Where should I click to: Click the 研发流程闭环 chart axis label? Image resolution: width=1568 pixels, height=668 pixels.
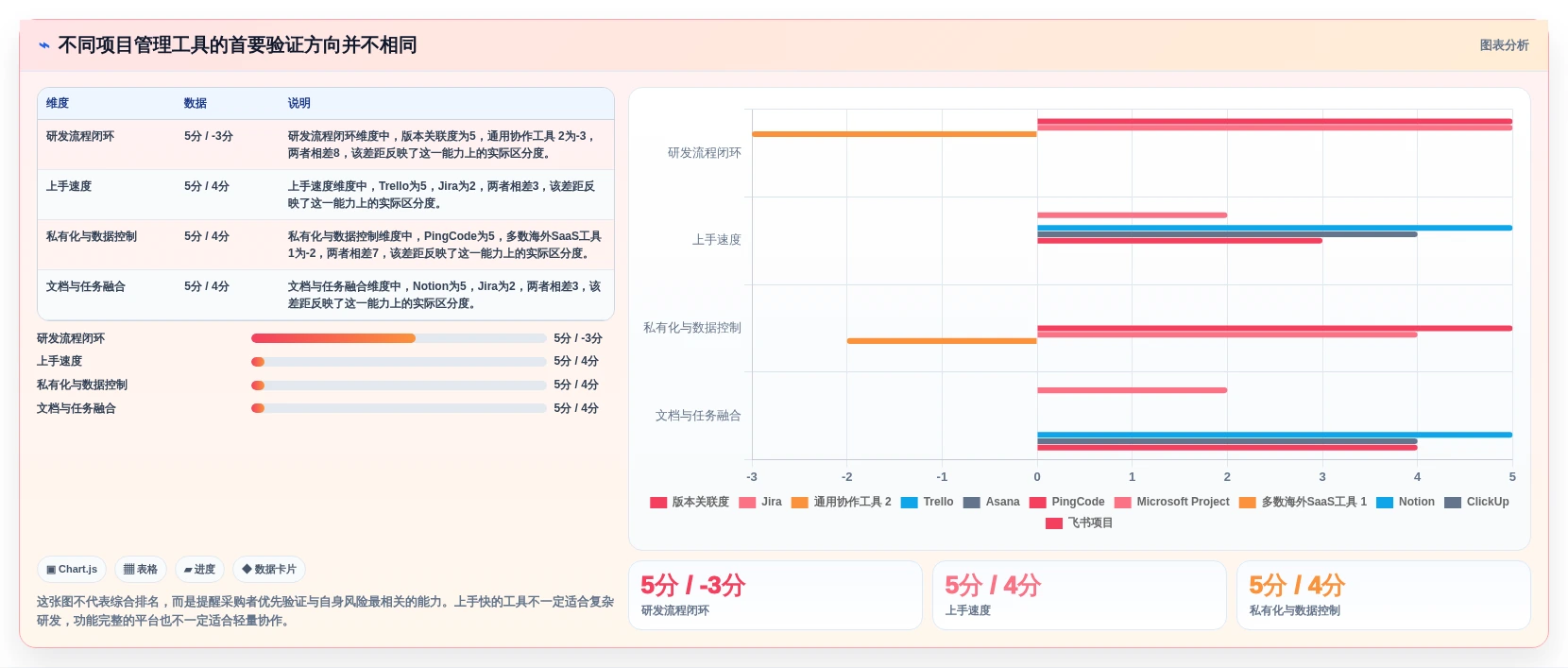pyautogui.click(x=705, y=152)
